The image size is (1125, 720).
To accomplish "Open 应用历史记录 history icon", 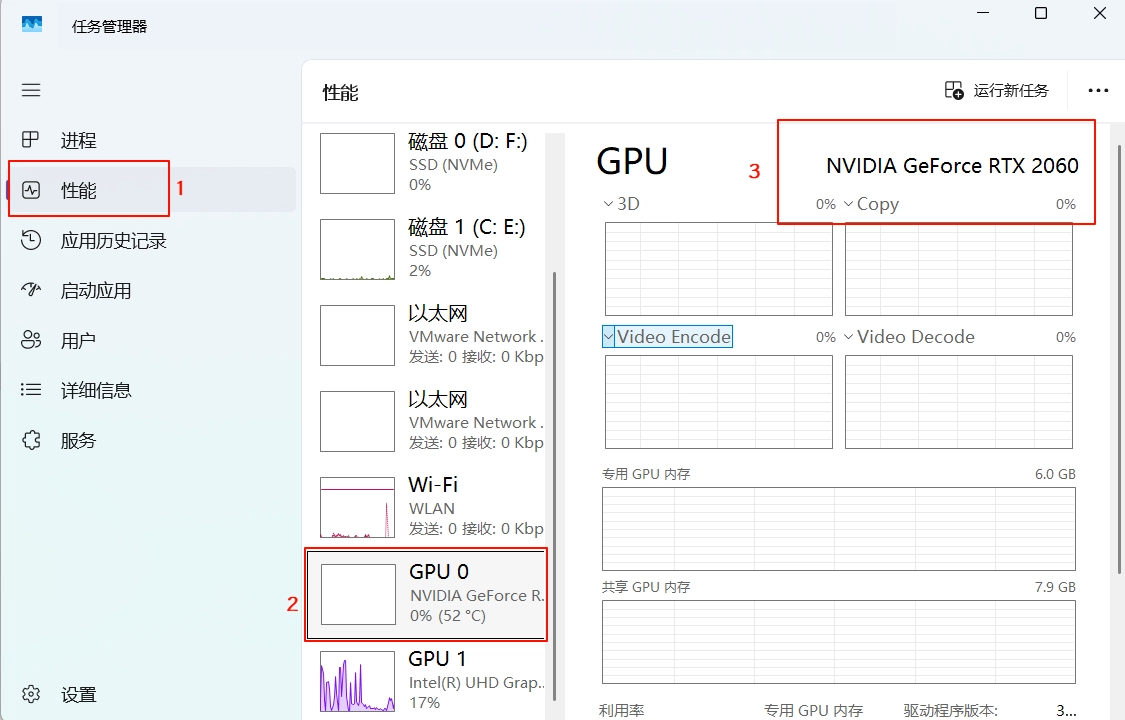I will point(31,240).
